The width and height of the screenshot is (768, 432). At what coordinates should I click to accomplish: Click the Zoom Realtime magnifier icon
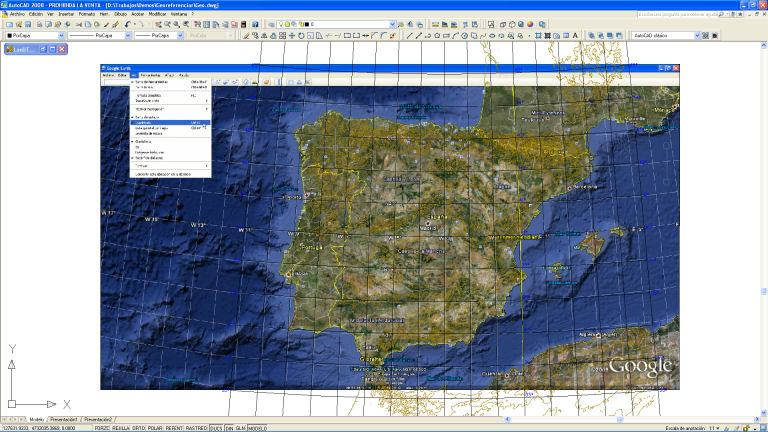(x=168, y=24)
